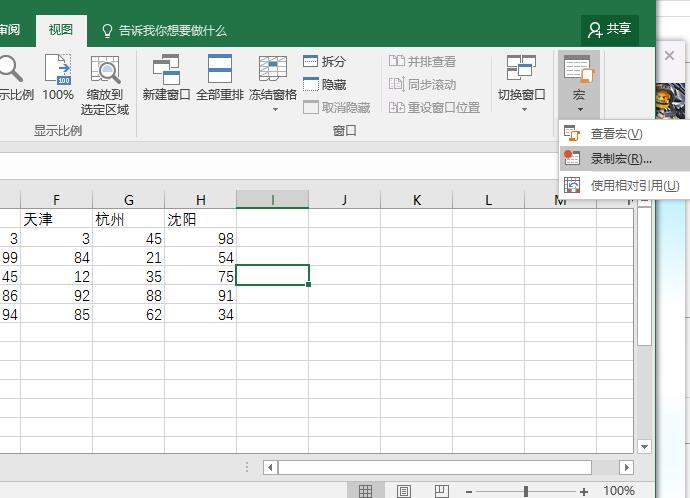Click Freeze Panes (冻结窗格) icon
690x498 pixels.
tap(273, 68)
